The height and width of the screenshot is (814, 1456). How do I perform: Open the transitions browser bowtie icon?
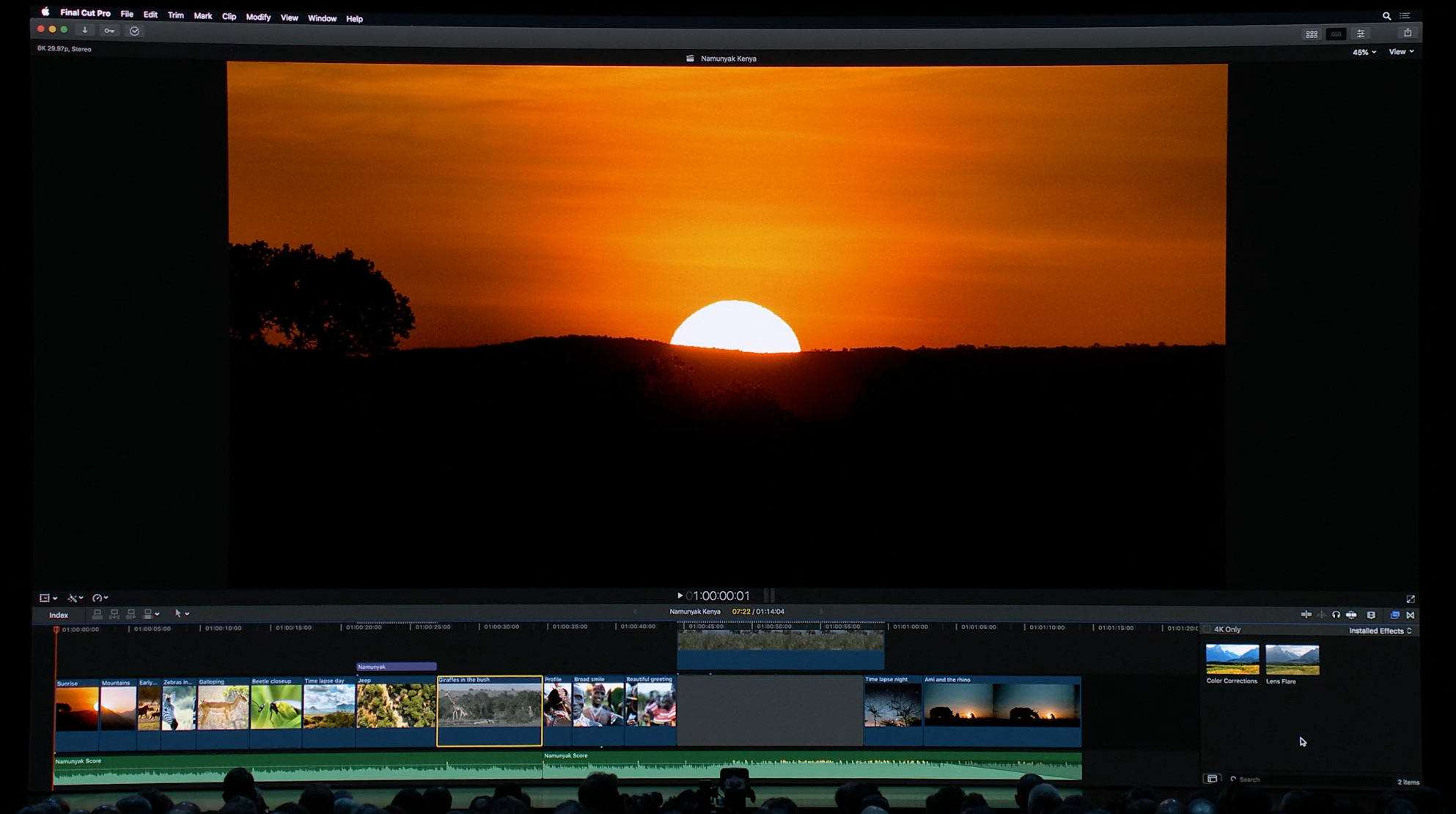[1411, 615]
